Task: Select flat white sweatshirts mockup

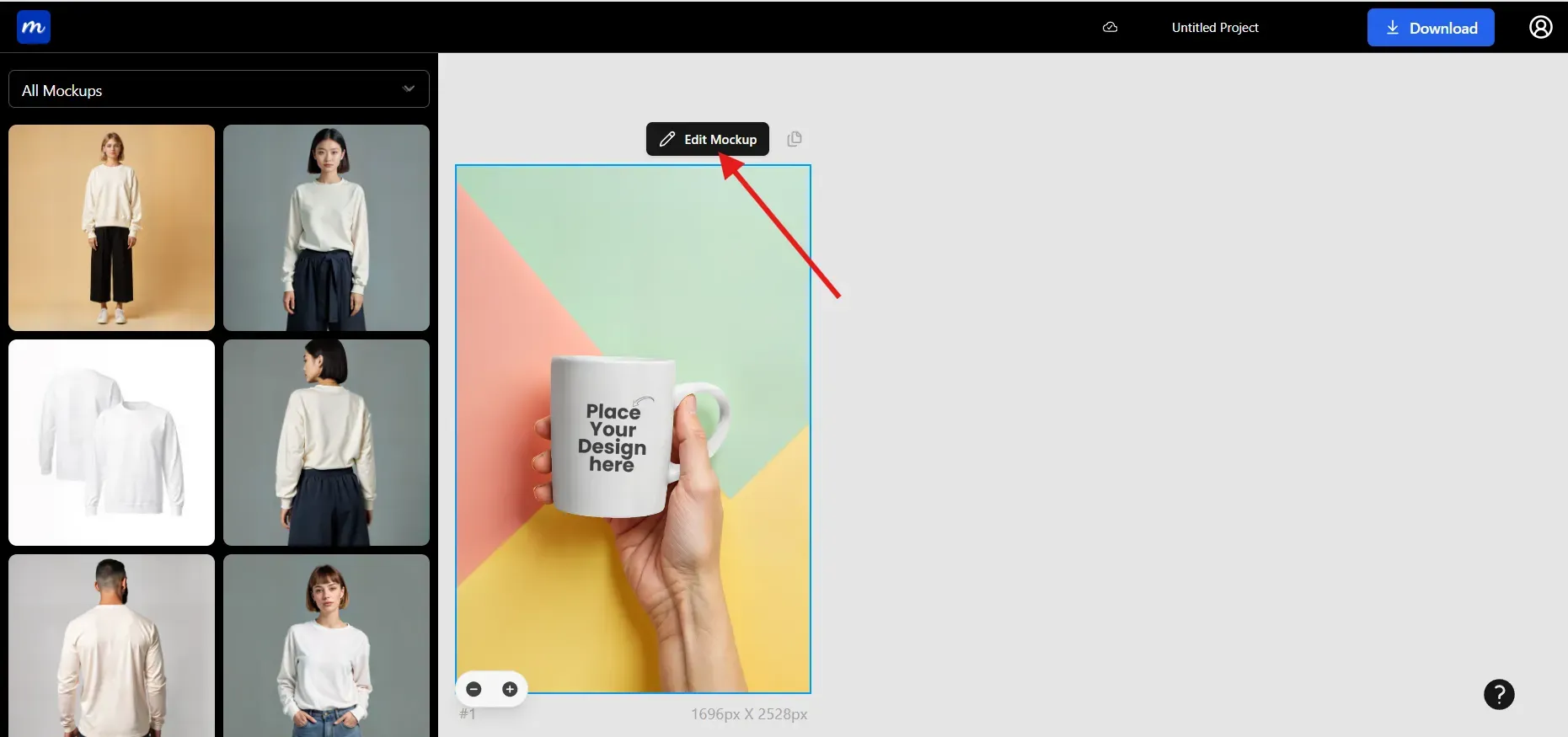Action: coord(111,442)
